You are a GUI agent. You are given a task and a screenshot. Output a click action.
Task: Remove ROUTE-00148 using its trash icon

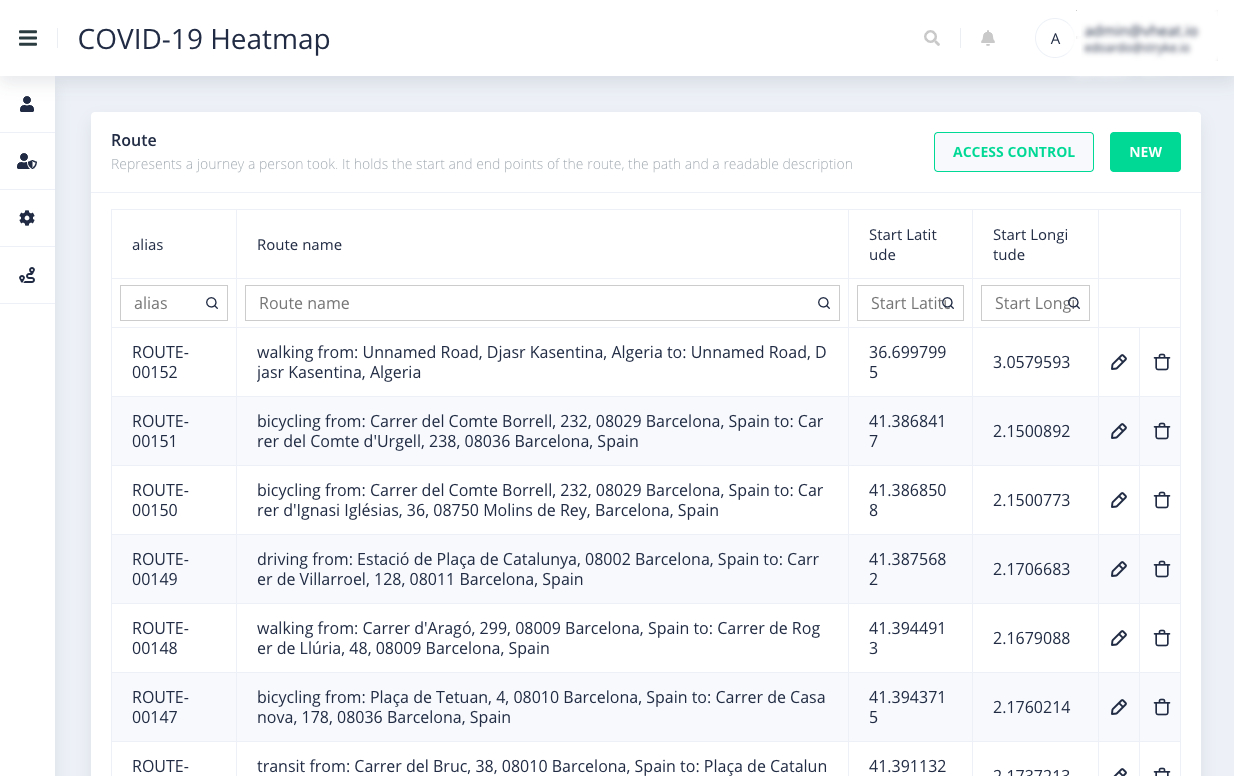coord(1162,638)
